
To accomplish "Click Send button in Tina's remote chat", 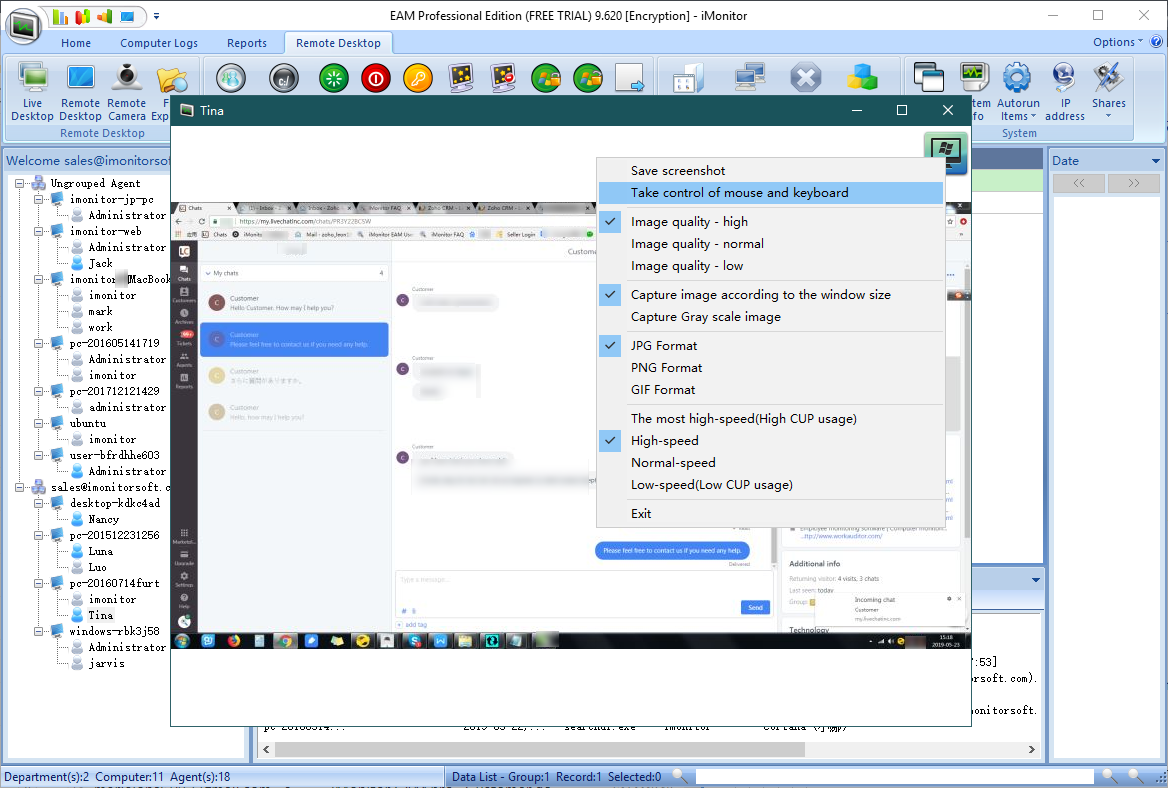I will tap(755, 608).
